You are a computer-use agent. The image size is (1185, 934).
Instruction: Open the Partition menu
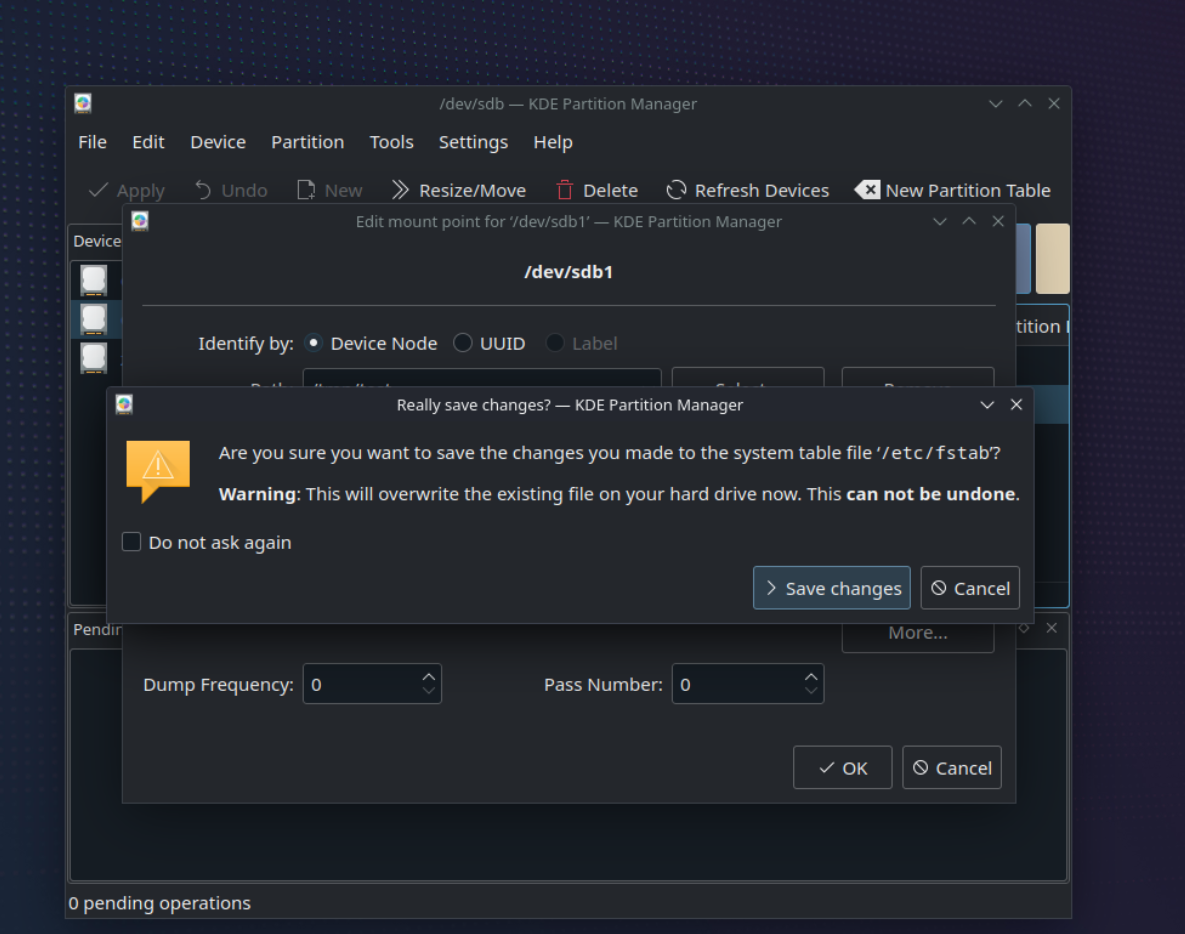tap(308, 142)
